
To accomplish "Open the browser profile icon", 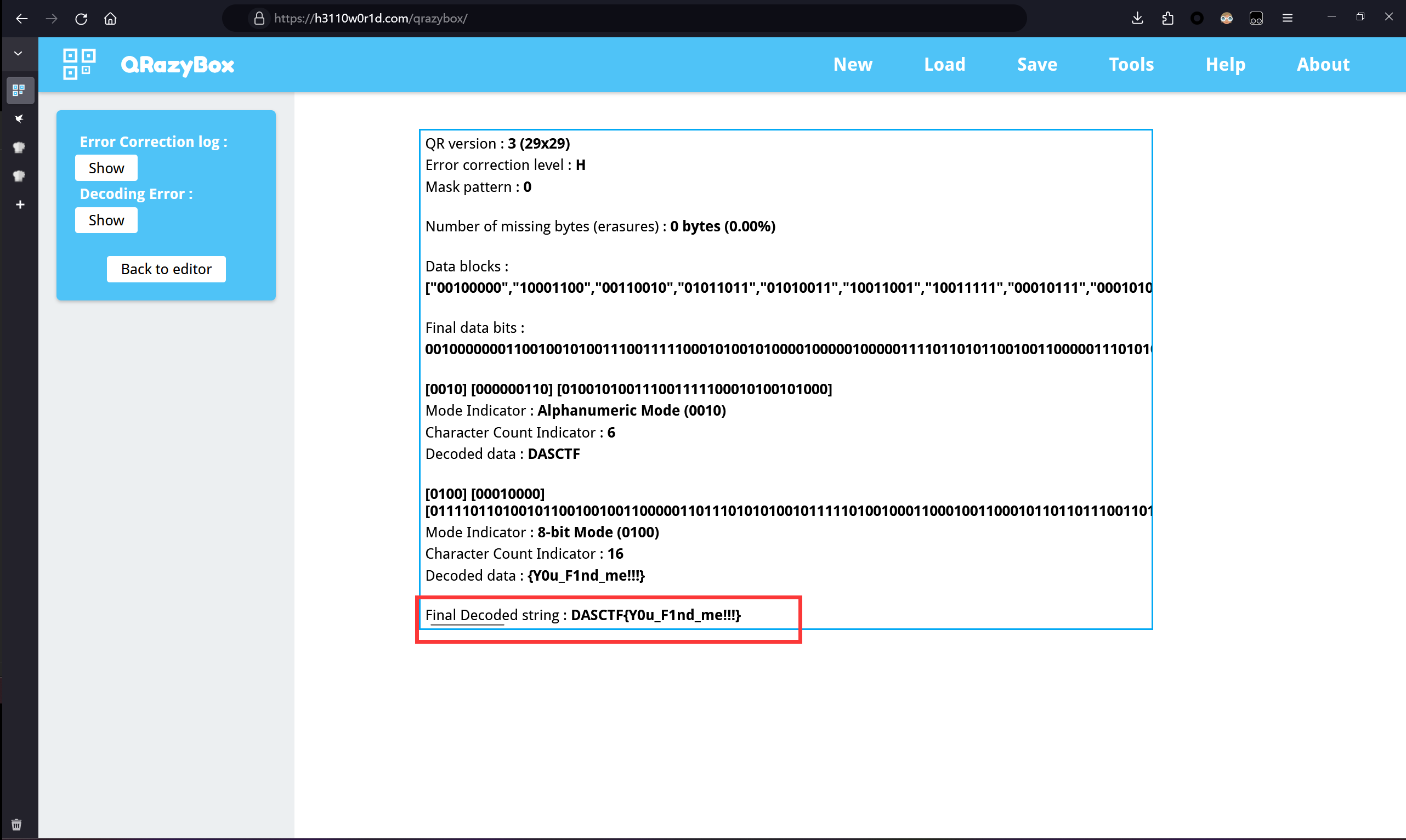I will click(x=1256, y=19).
